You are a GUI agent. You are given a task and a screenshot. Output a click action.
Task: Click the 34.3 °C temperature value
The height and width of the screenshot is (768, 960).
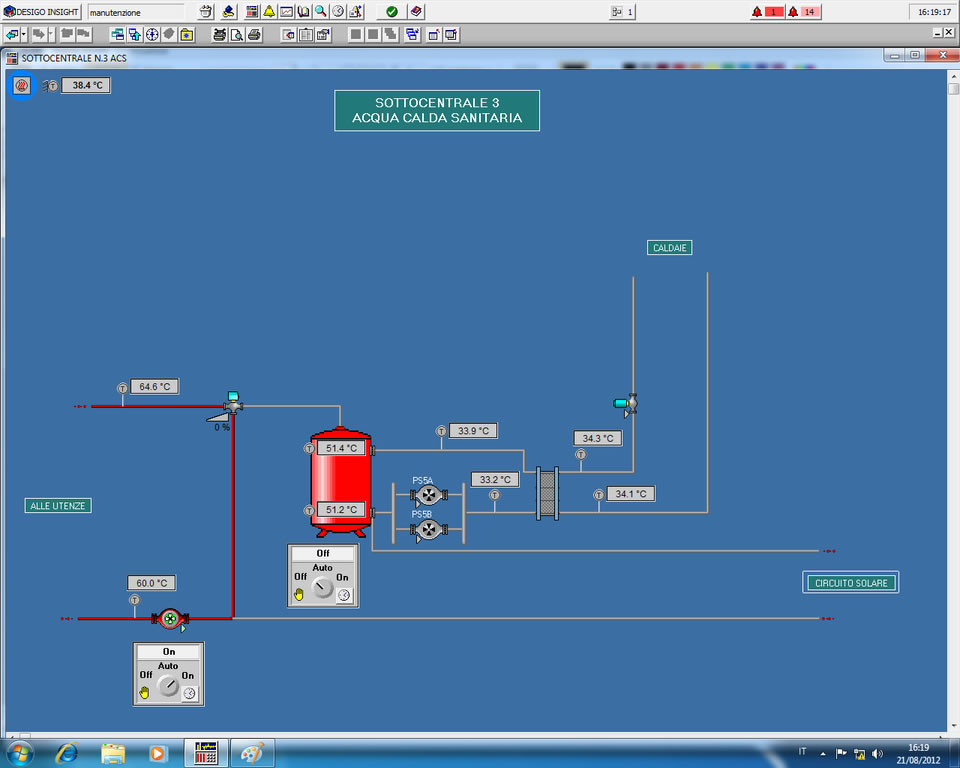[x=598, y=438]
